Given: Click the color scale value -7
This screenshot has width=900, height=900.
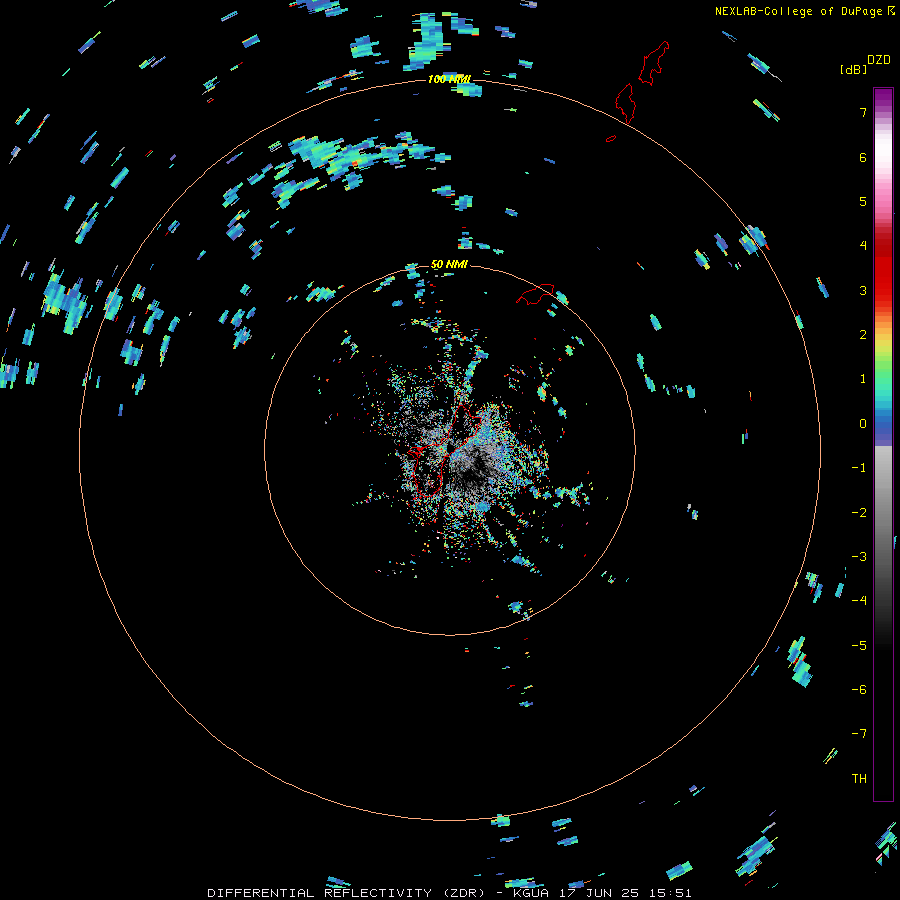Looking at the screenshot, I should point(859,734).
